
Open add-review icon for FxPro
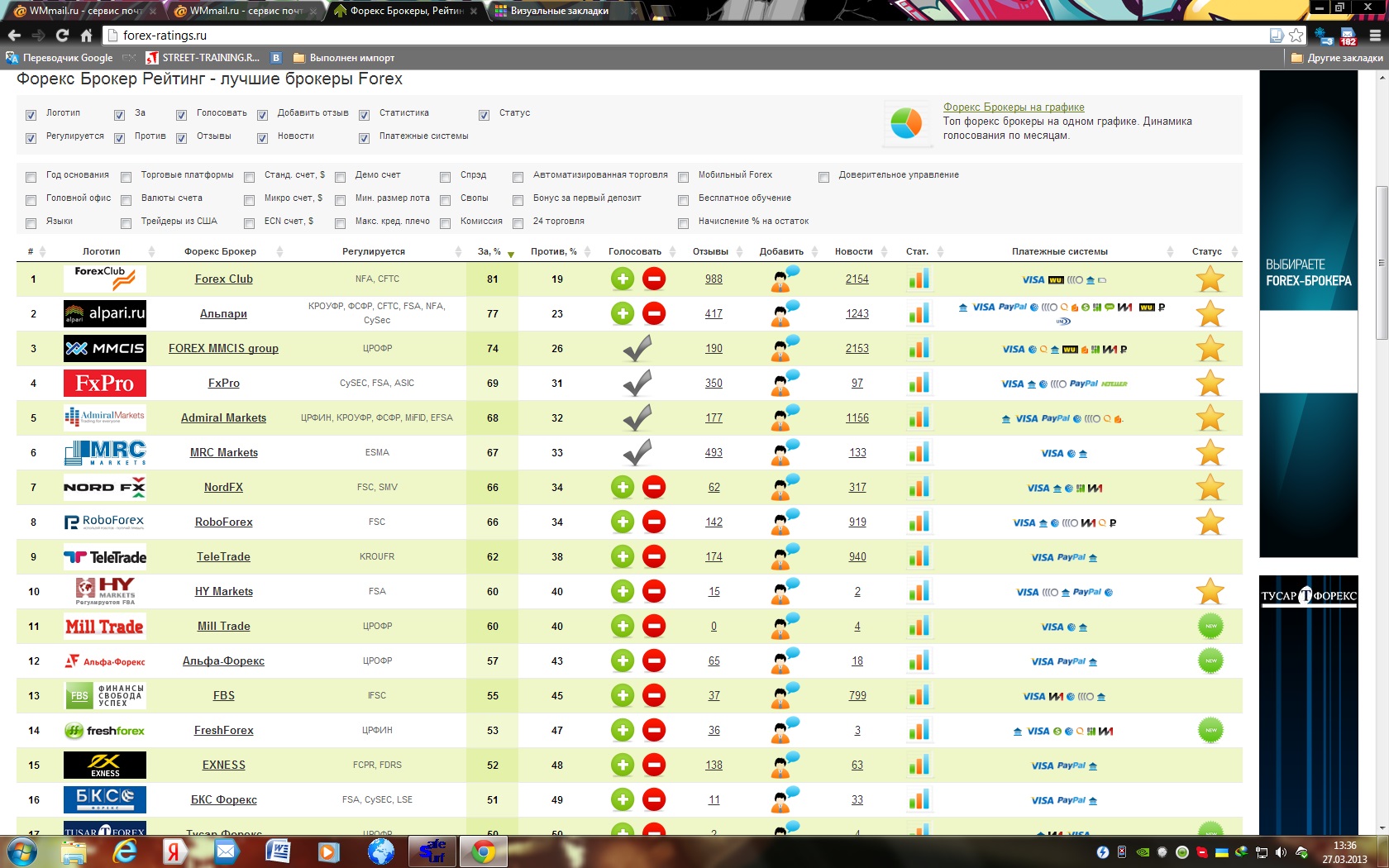[x=784, y=383]
